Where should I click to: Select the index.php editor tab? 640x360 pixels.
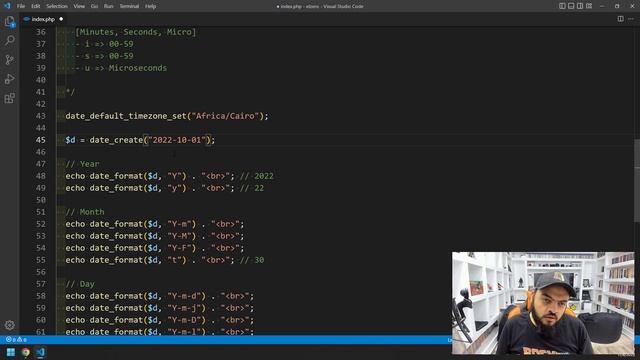tap(43, 19)
